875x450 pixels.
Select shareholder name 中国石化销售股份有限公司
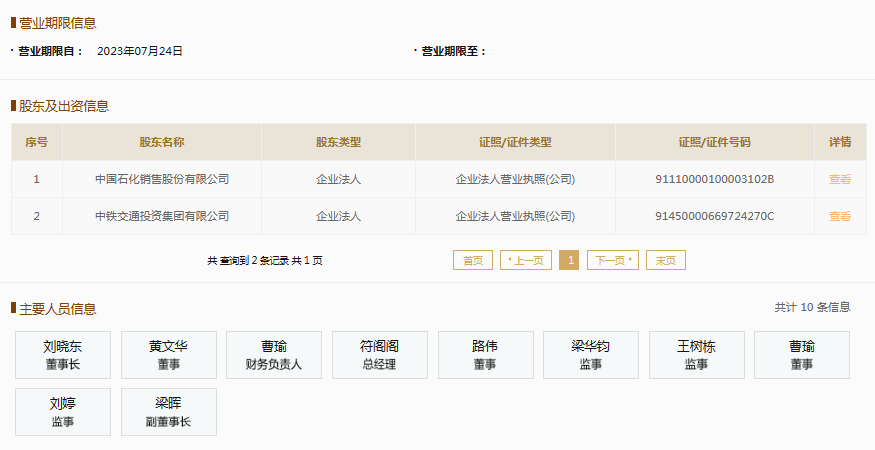click(x=162, y=179)
